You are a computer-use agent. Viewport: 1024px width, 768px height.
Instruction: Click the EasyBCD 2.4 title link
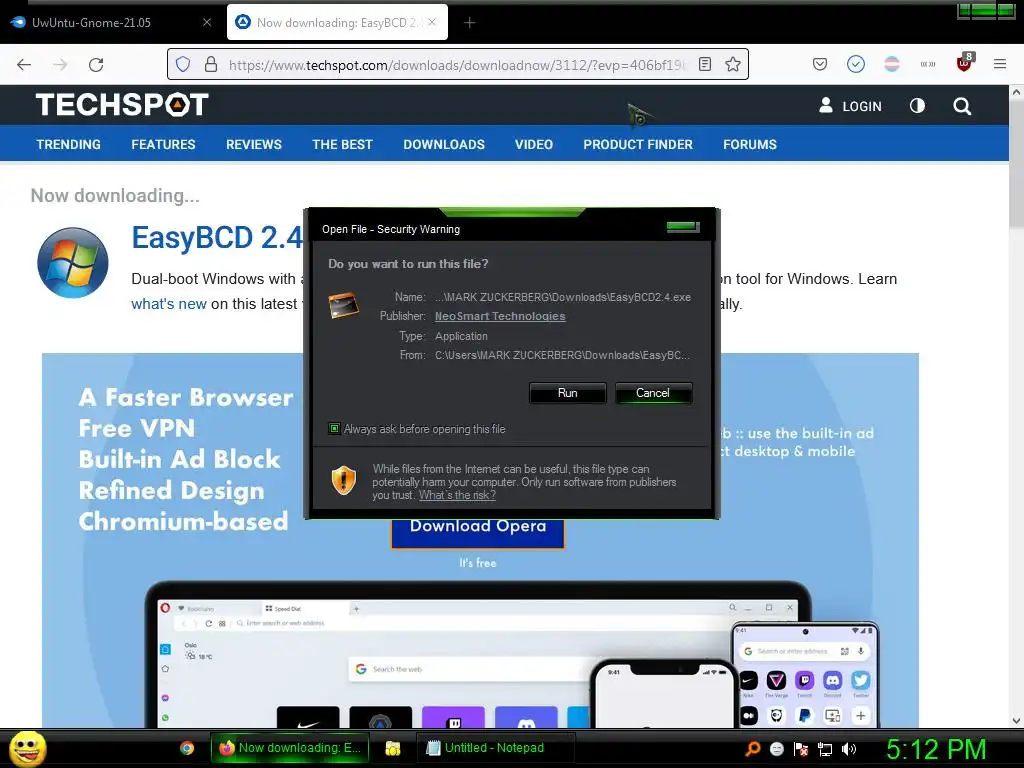click(x=217, y=237)
